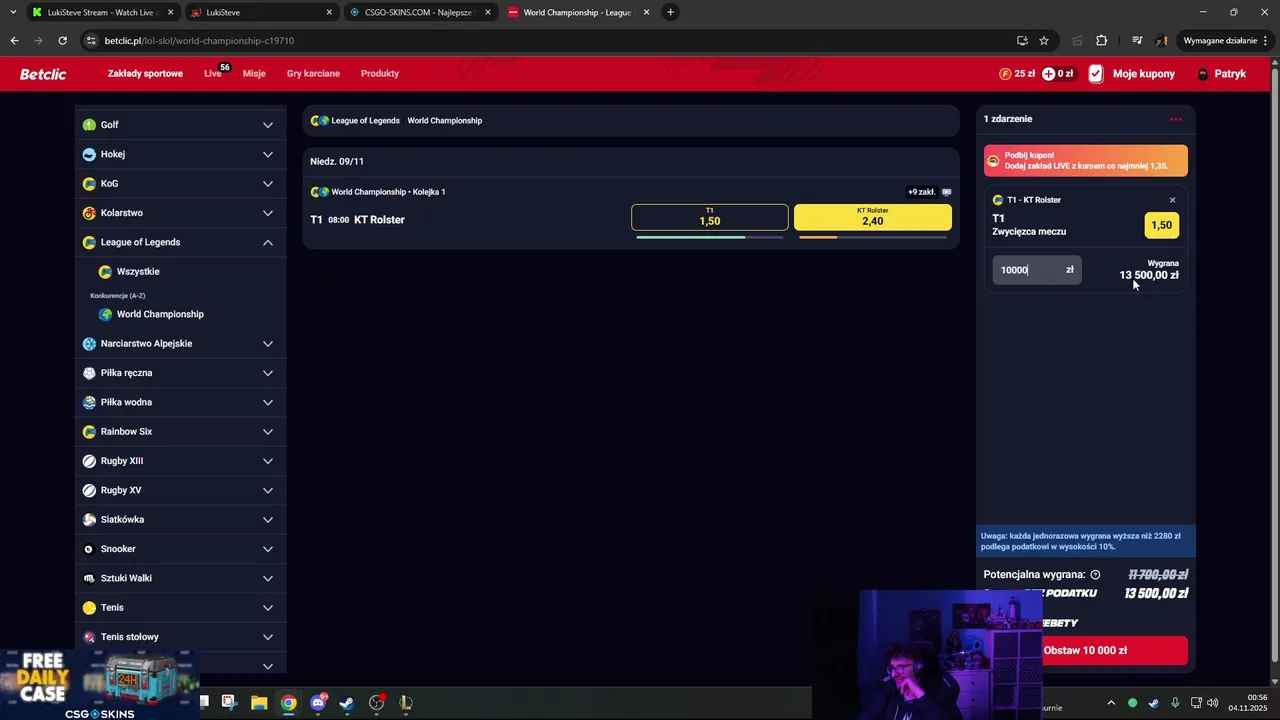Open Chrome from the taskbar
The width and height of the screenshot is (1280, 720).
point(288,703)
